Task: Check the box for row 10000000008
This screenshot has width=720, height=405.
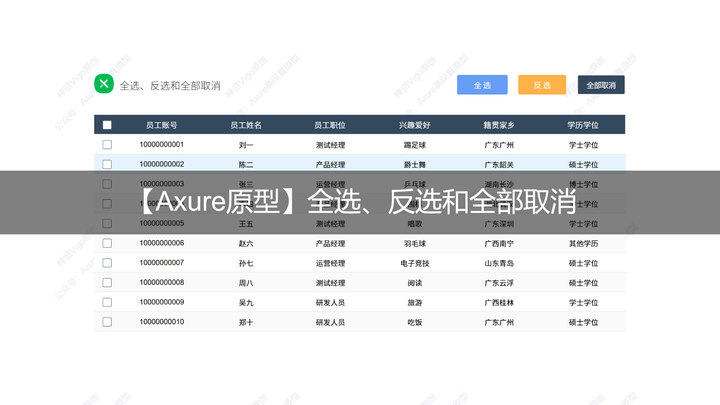Action: [107, 283]
